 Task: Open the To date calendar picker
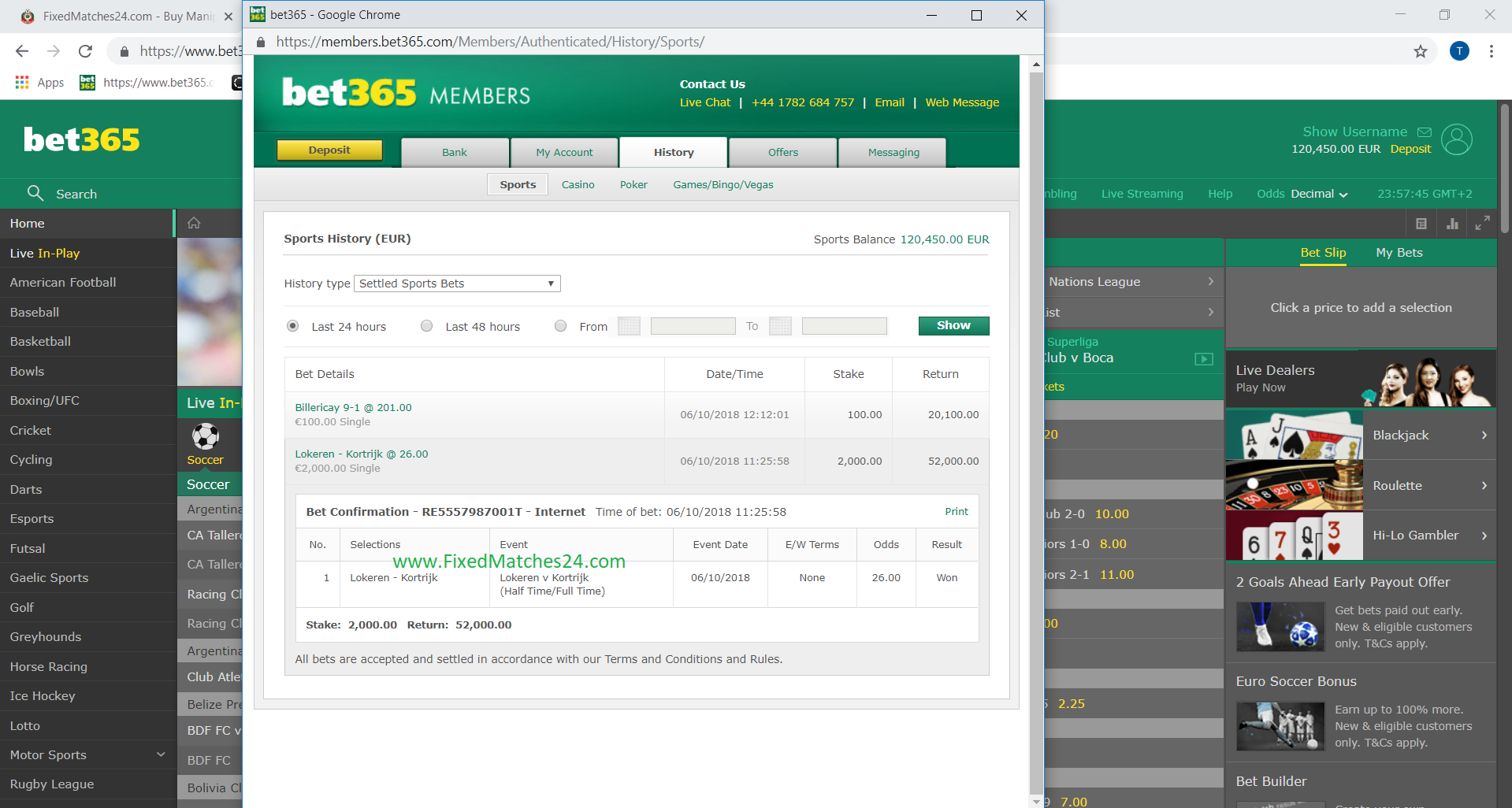(x=780, y=326)
